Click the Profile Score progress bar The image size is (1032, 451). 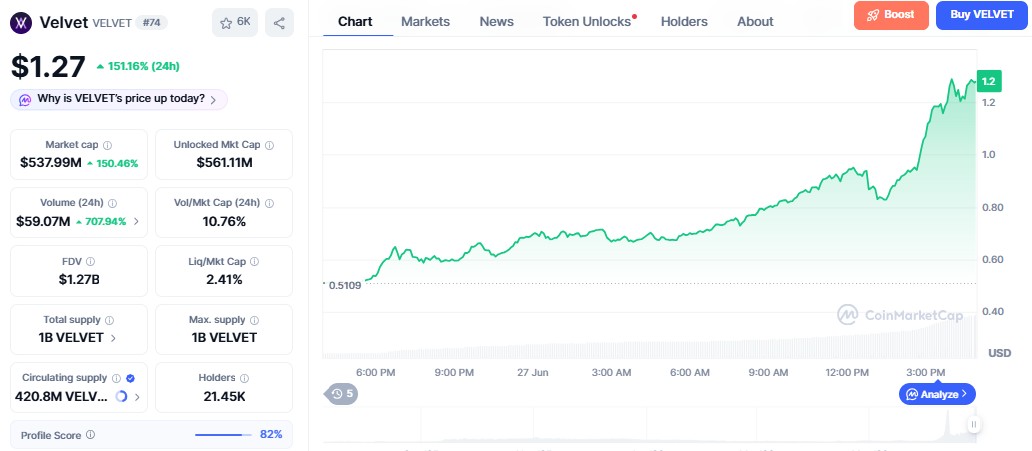[224, 435]
